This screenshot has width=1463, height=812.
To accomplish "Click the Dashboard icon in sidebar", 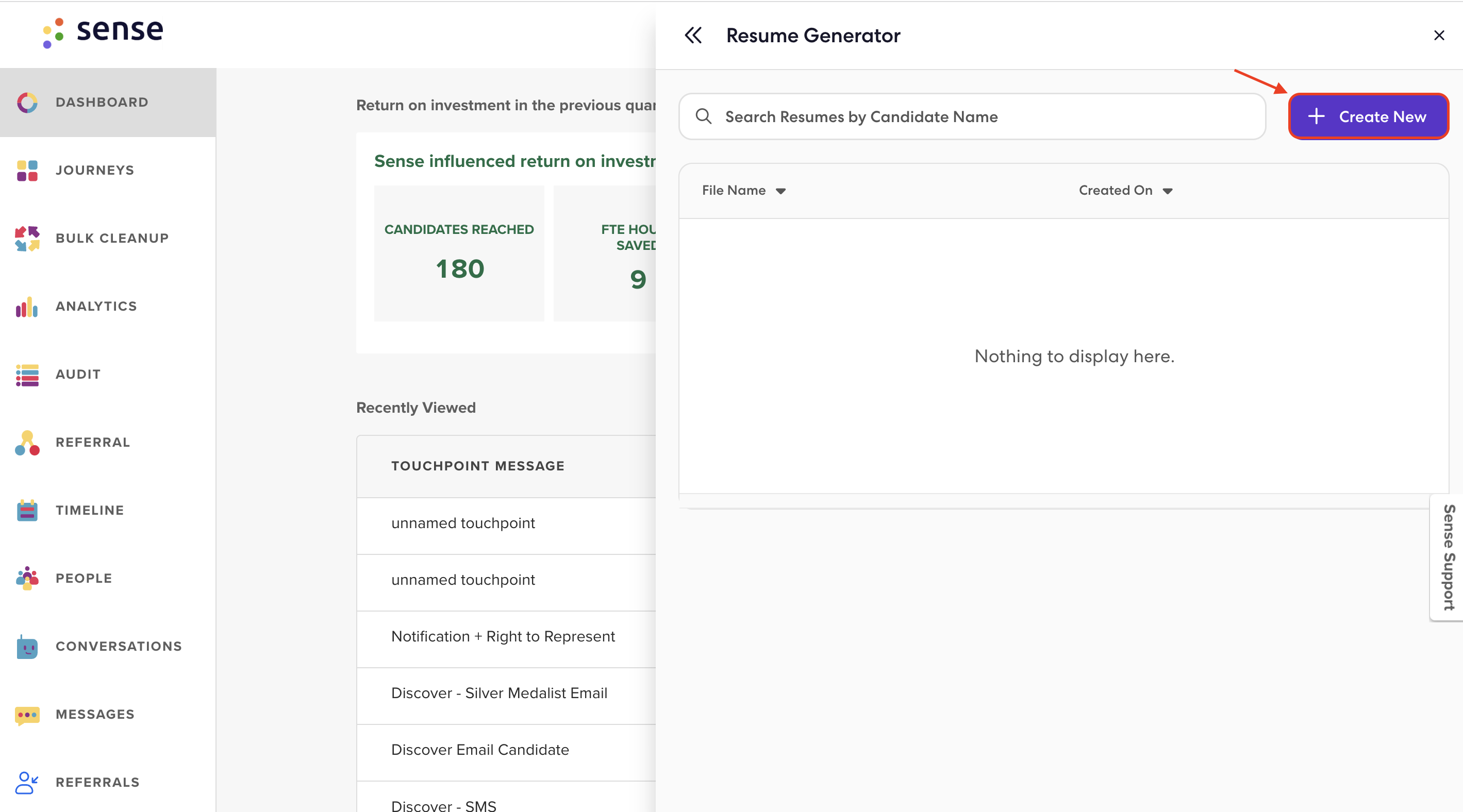I will [28, 101].
